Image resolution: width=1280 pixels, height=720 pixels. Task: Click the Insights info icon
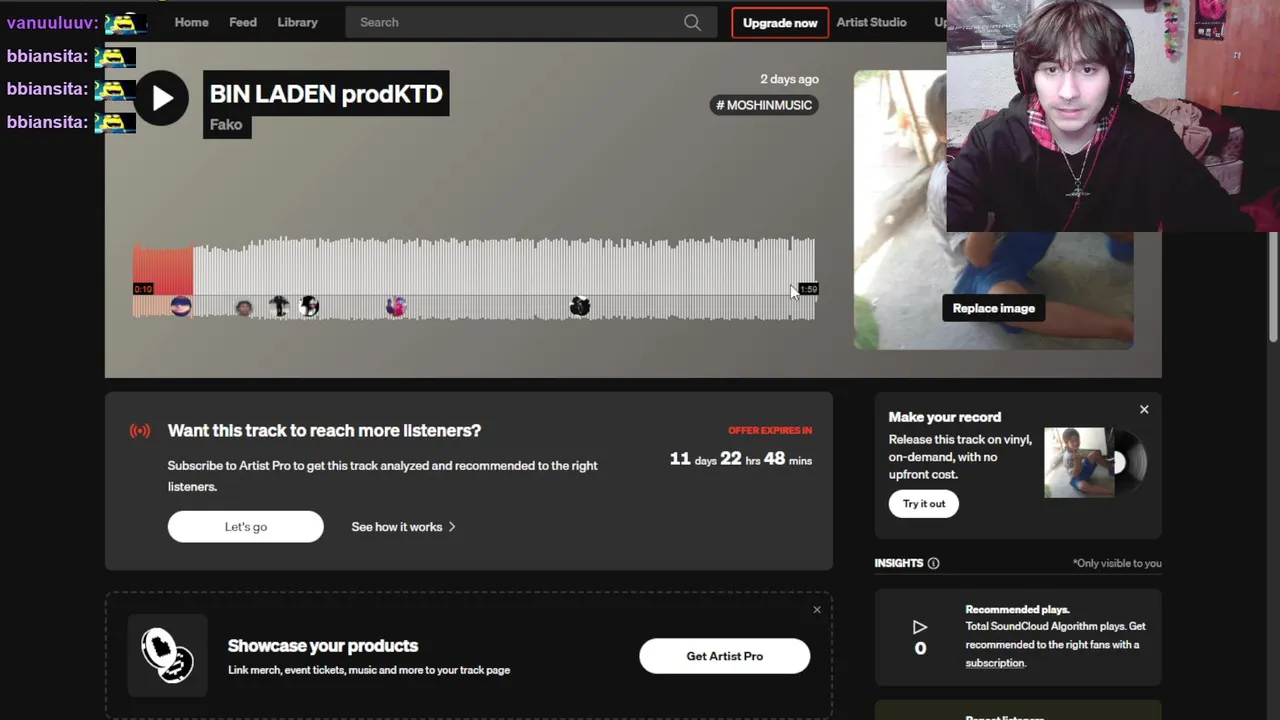pos(933,563)
